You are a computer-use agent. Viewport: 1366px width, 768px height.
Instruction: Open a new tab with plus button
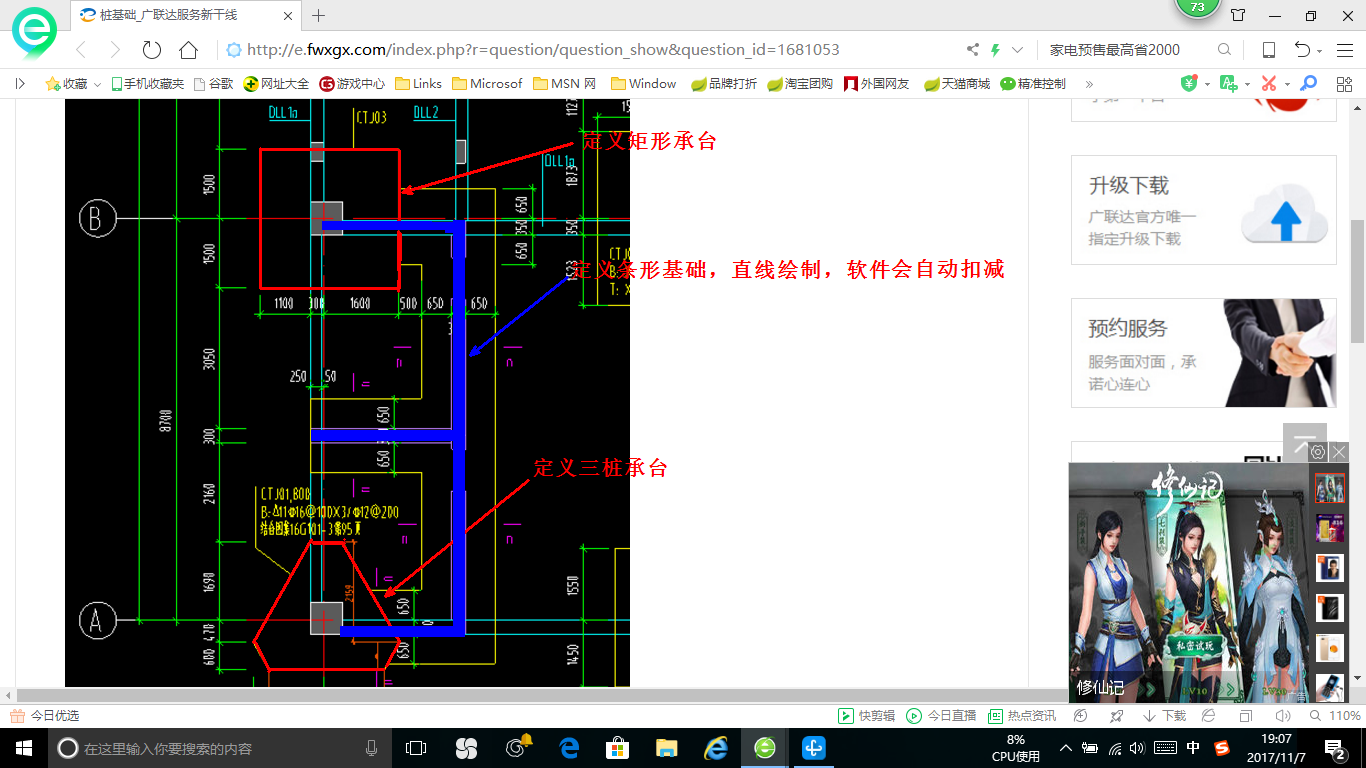tap(319, 15)
